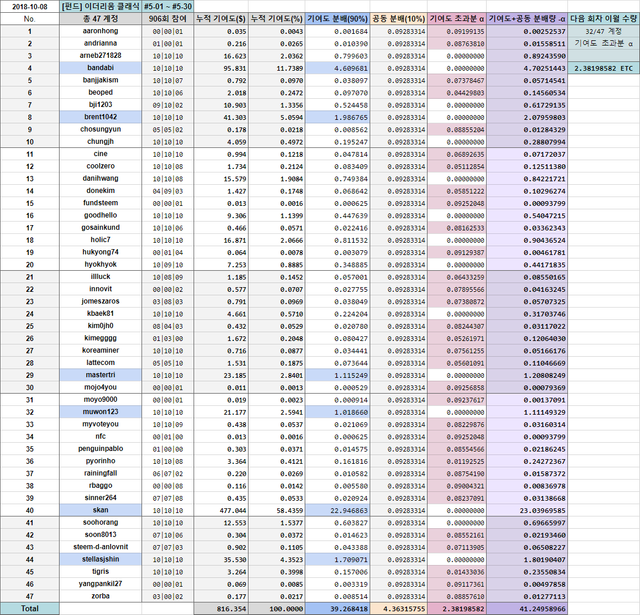Select total cumulative contribution 816.354

click(221, 608)
